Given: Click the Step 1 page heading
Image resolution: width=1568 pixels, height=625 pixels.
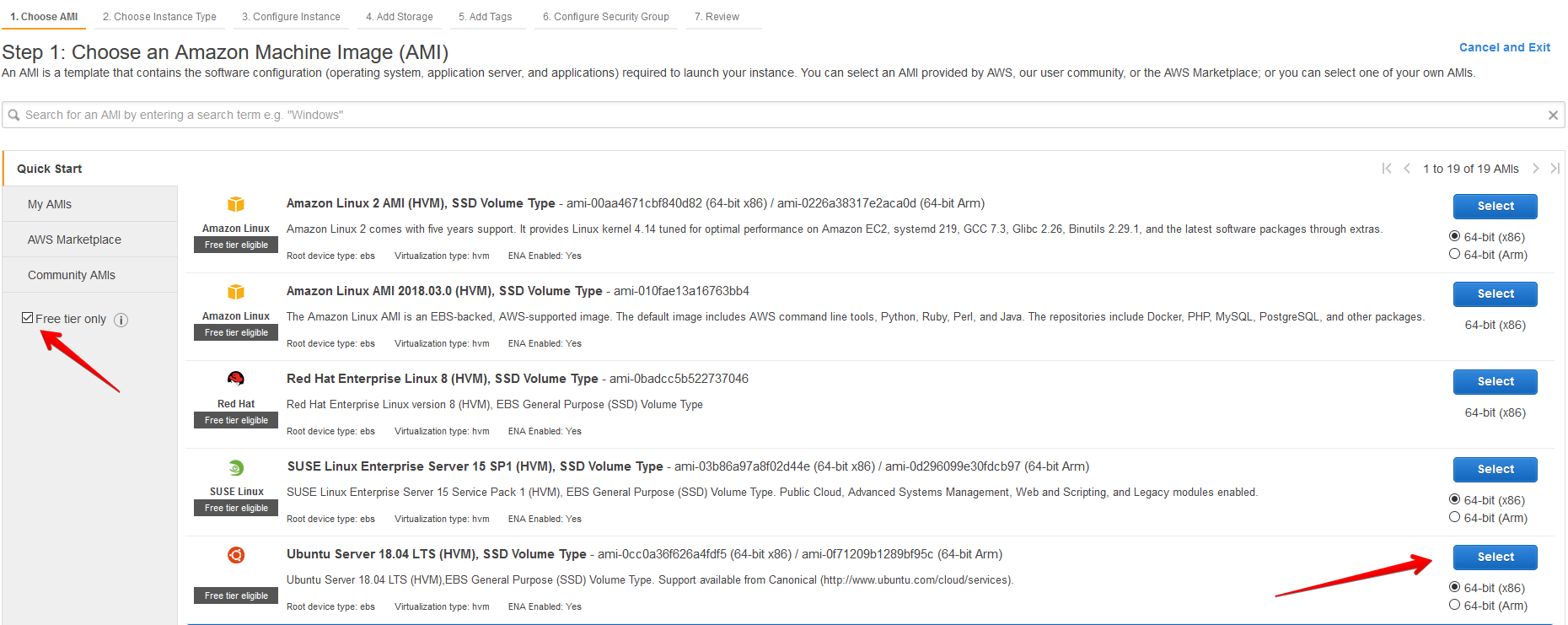Looking at the screenshot, I should (225, 52).
